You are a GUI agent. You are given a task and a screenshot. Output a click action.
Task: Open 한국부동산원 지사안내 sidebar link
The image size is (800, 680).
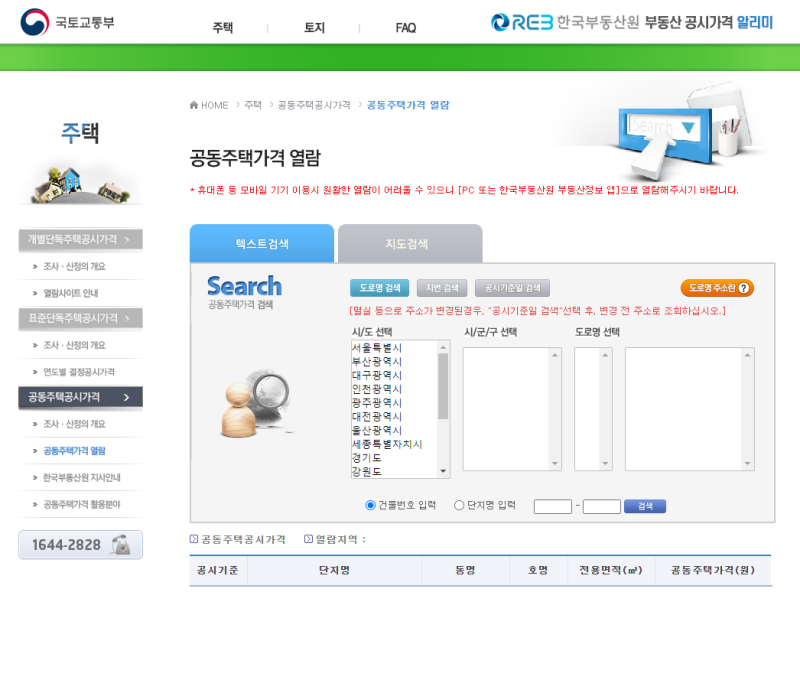[x=82, y=477]
